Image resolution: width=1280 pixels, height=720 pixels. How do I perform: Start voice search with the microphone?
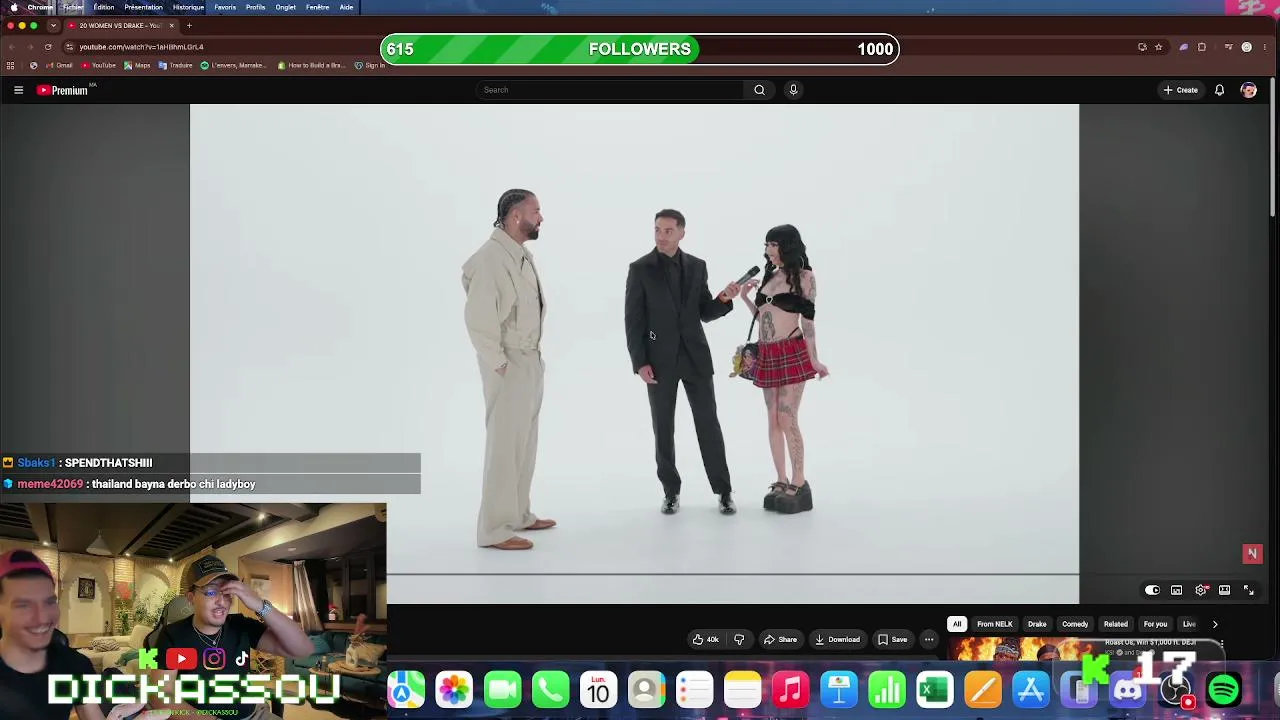pyautogui.click(x=793, y=90)
